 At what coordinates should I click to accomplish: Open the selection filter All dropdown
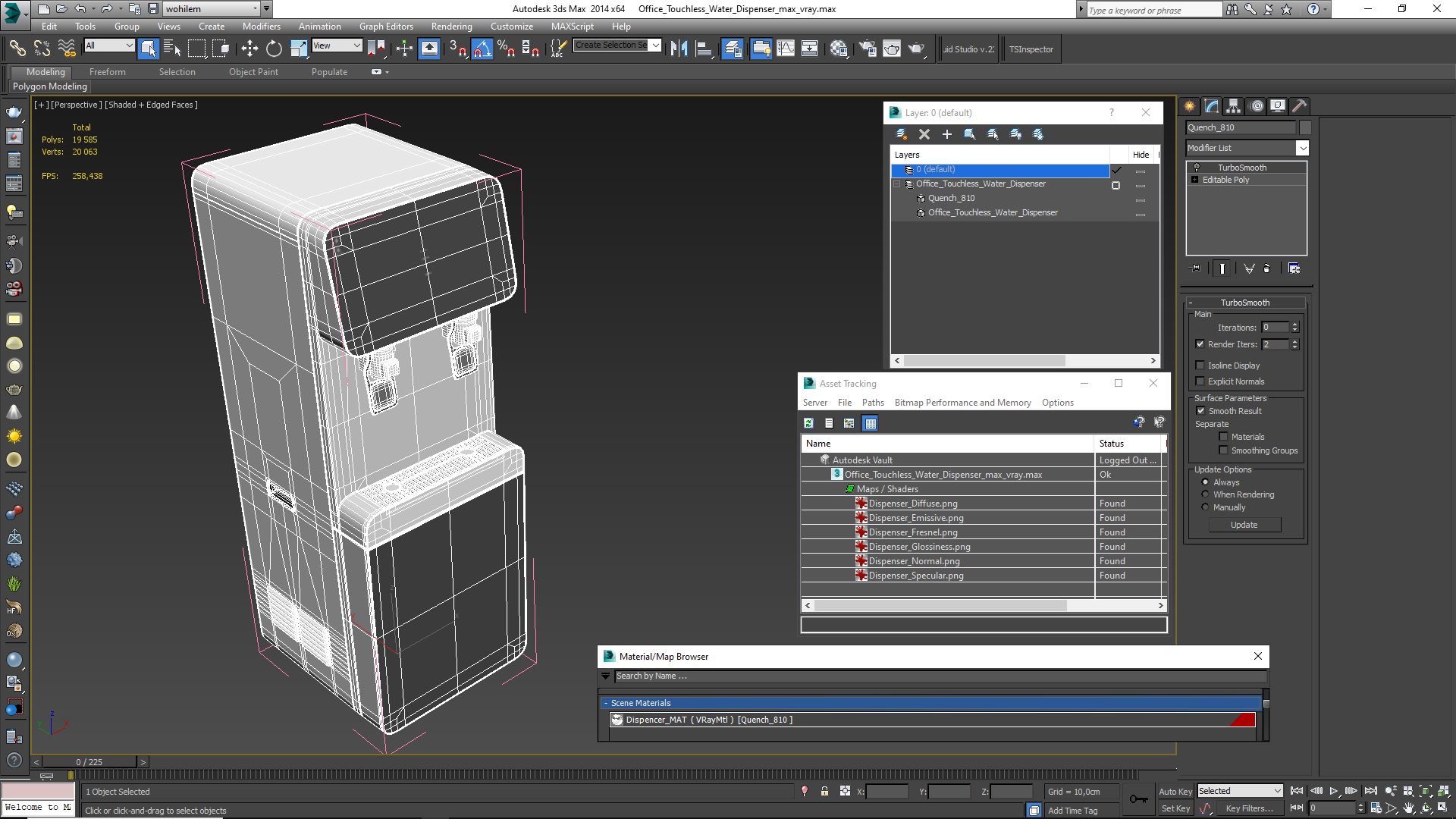point(109,45)
